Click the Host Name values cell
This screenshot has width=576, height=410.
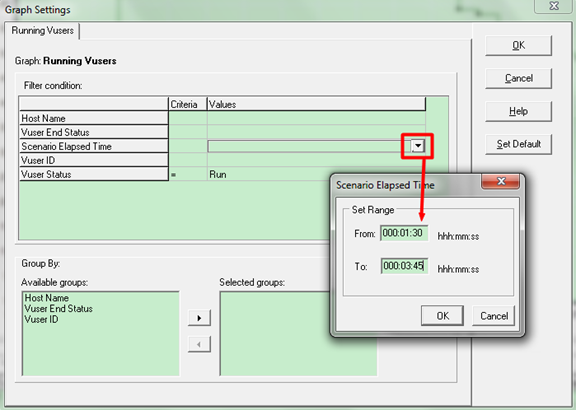coord(316,118)
